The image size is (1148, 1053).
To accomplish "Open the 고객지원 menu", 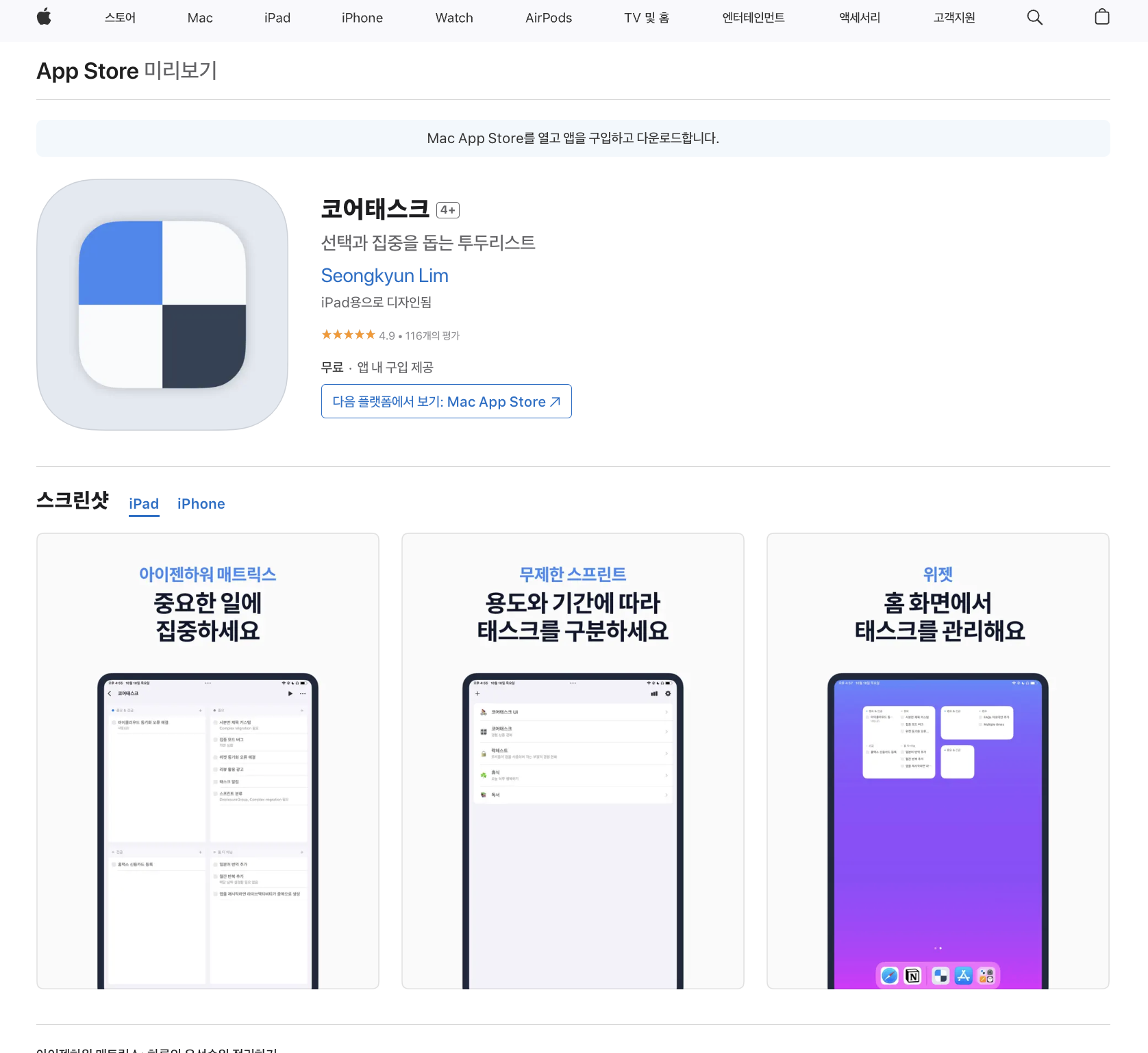I will tap(954, 18).
